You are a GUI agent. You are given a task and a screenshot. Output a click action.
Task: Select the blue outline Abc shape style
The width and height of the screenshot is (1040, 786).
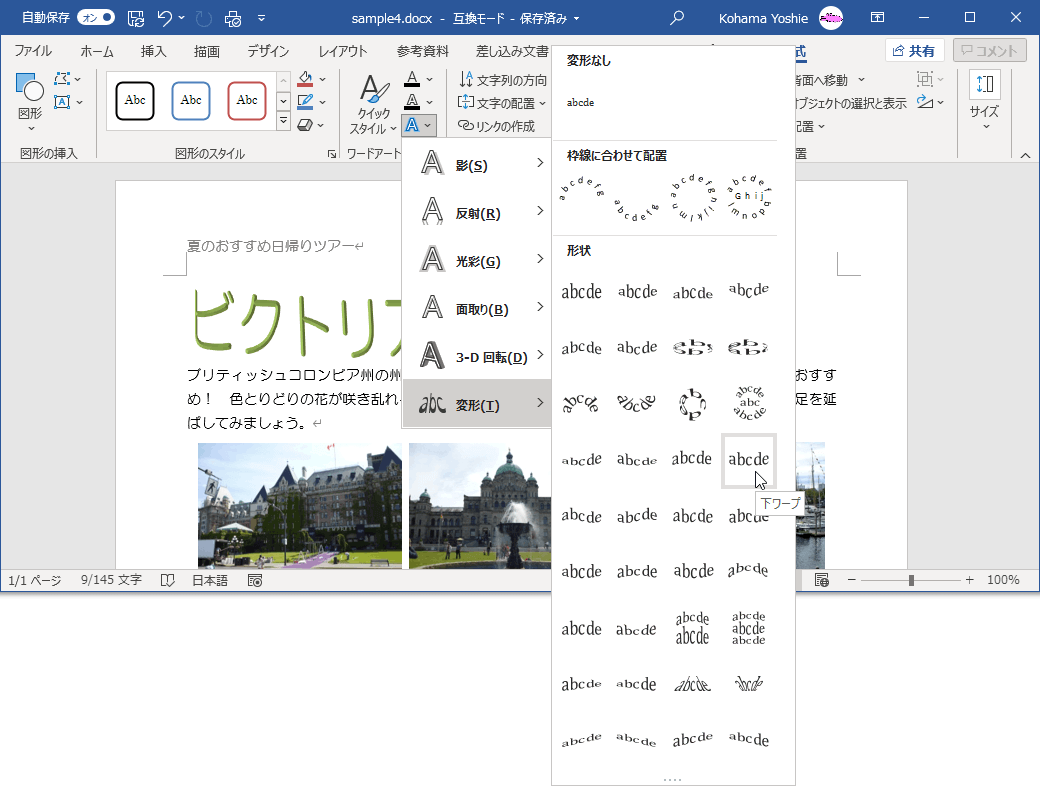(x=190, y=101)
